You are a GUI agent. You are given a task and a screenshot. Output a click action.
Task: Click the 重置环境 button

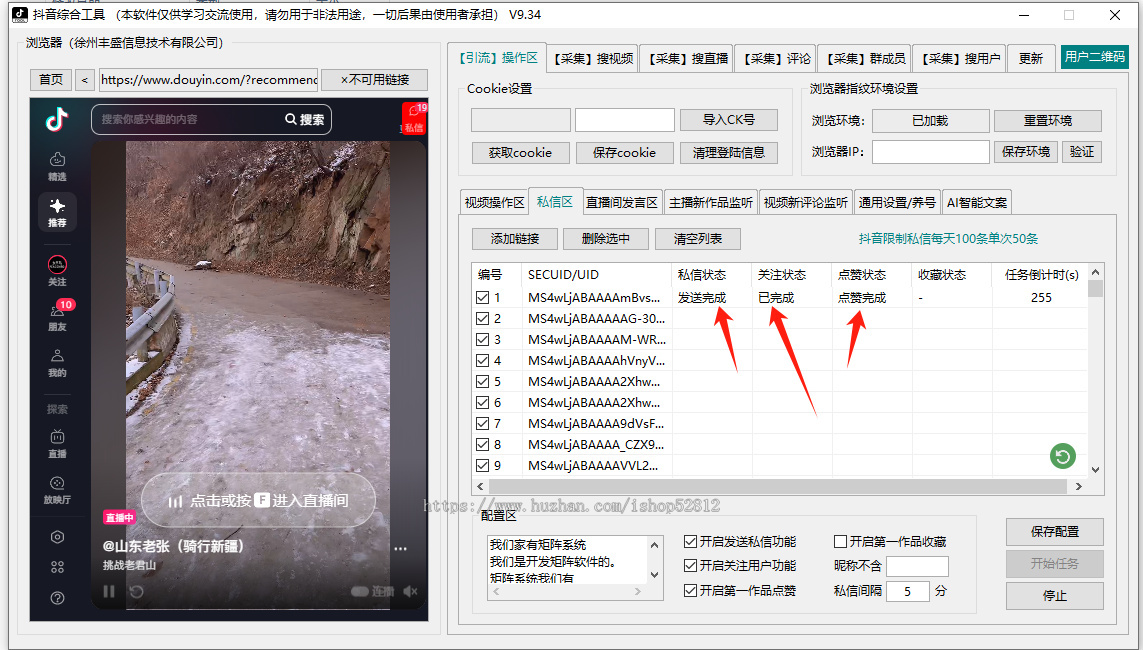coord(1048,121)
